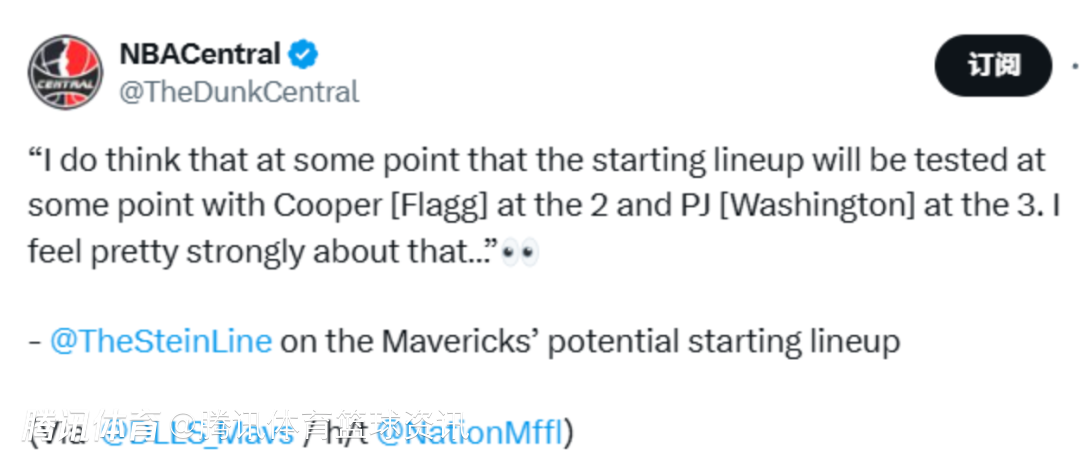Open the more options dots beside 订阅
1080x461 pixels.
[x=1074, y=66]
